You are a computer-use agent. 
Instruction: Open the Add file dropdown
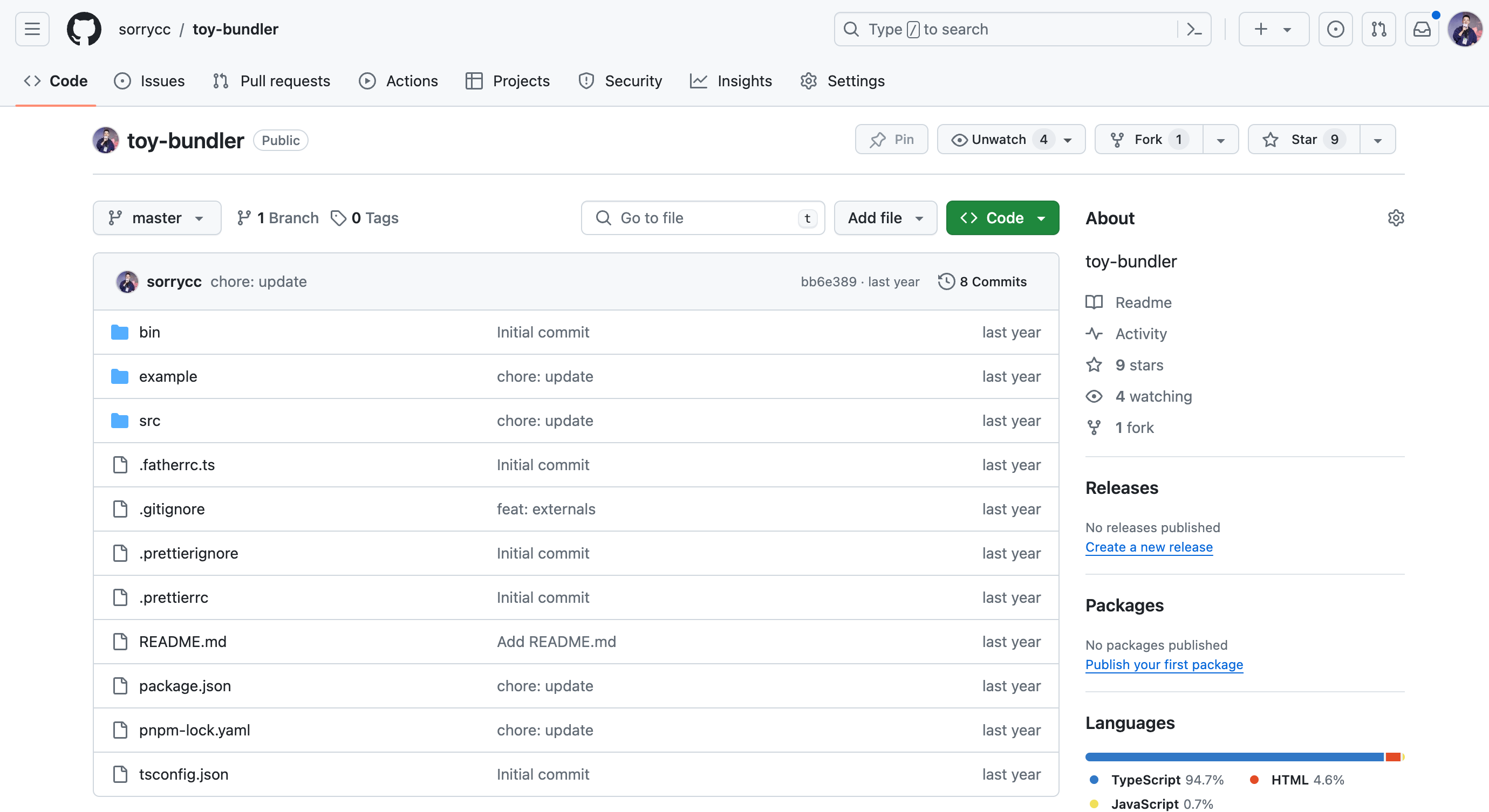point(885,218)
